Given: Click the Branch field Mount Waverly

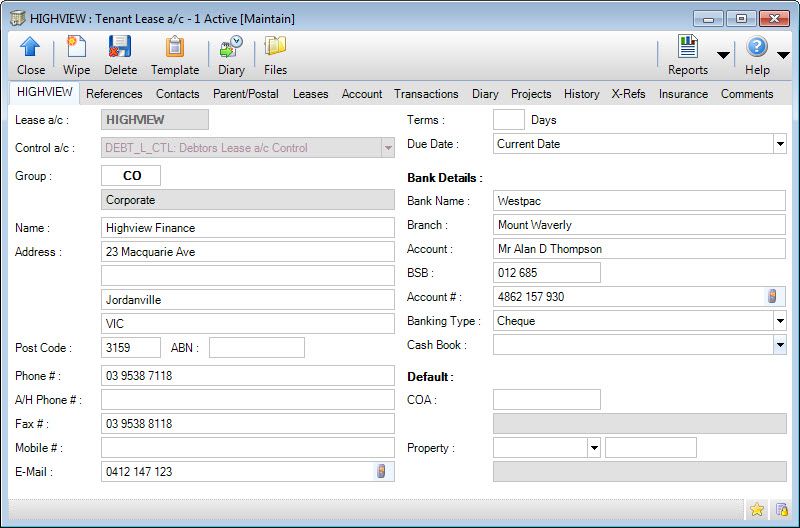Looking at the screenshot, I should coord(639,224).
